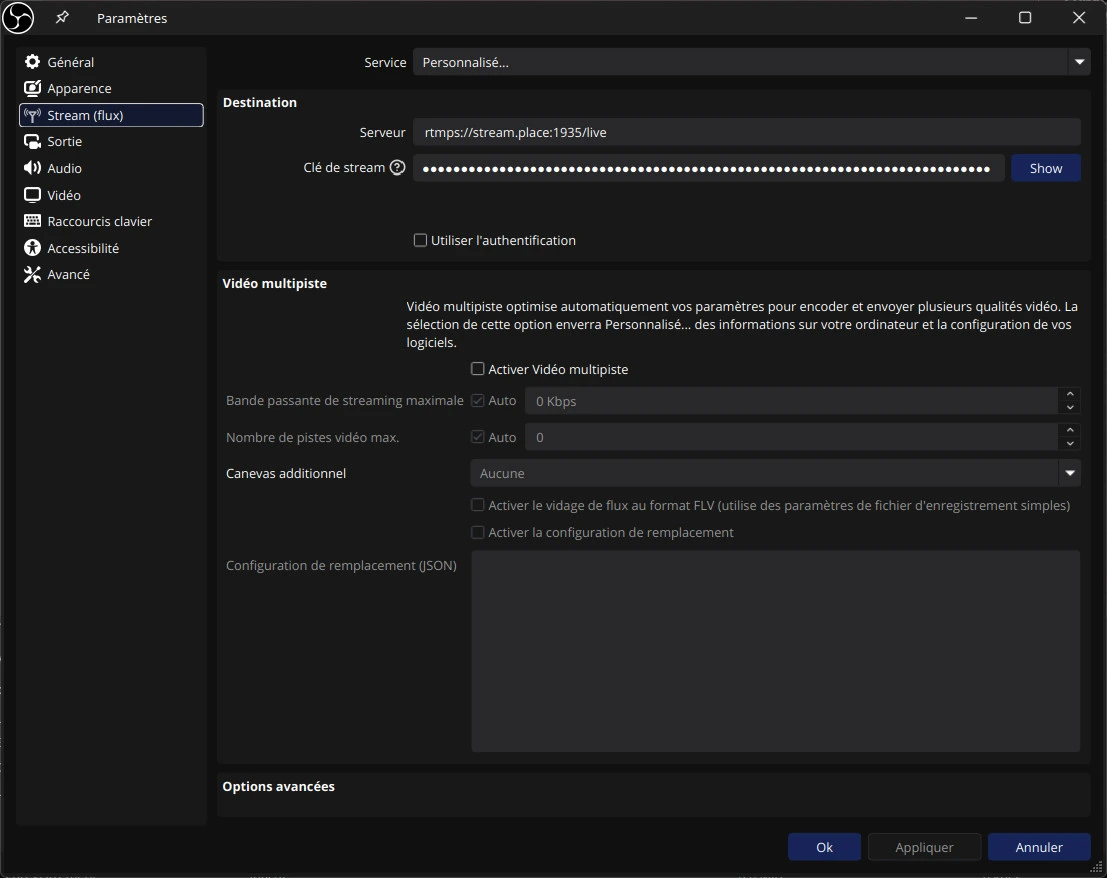Open Avancé via the tools icon
Screen dimensions: 1107x878
[32, 274]
